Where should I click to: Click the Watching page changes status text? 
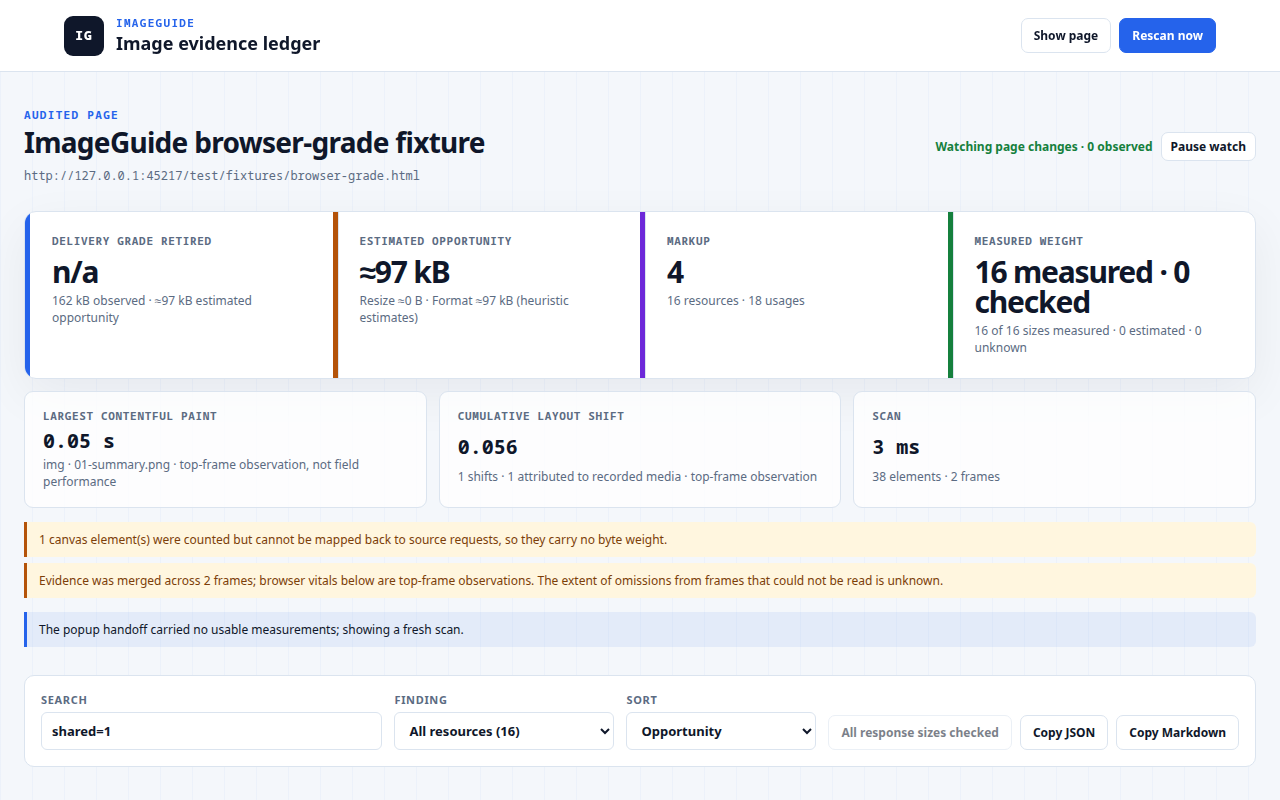(1044, 146)
